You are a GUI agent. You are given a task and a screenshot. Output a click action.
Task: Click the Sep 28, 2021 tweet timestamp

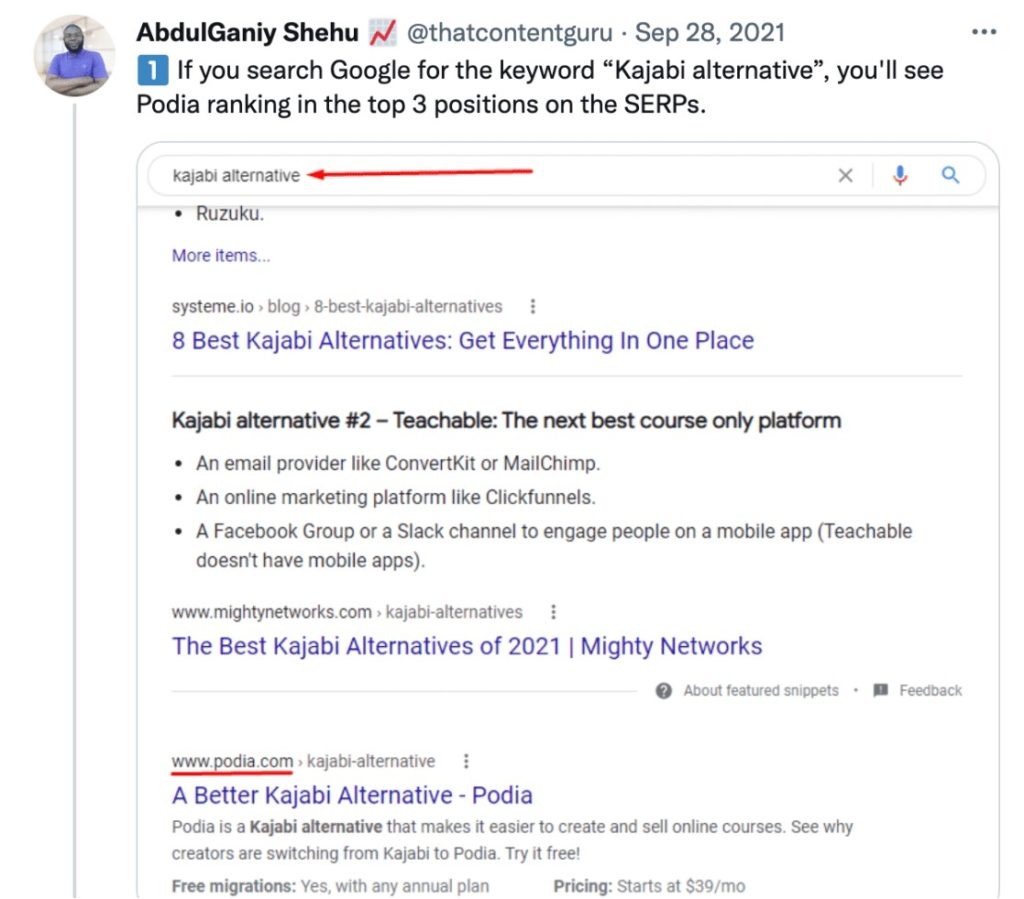point(712,32)
